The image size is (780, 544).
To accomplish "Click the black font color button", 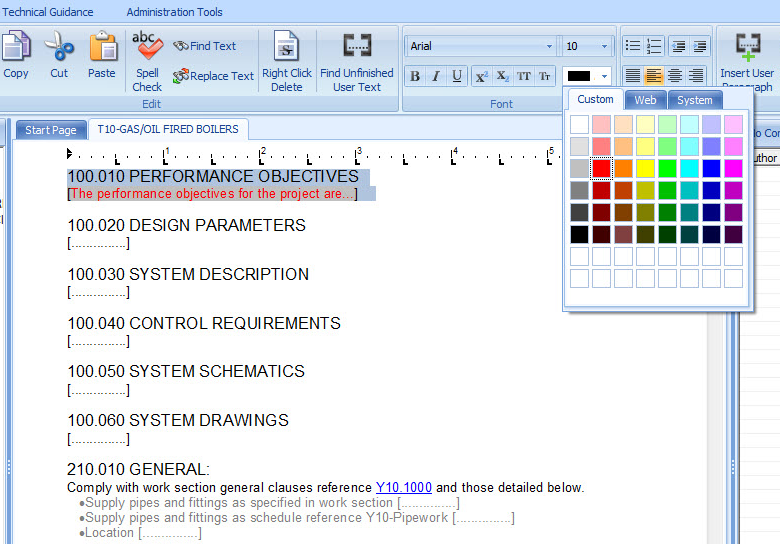I will coord(579,76).
